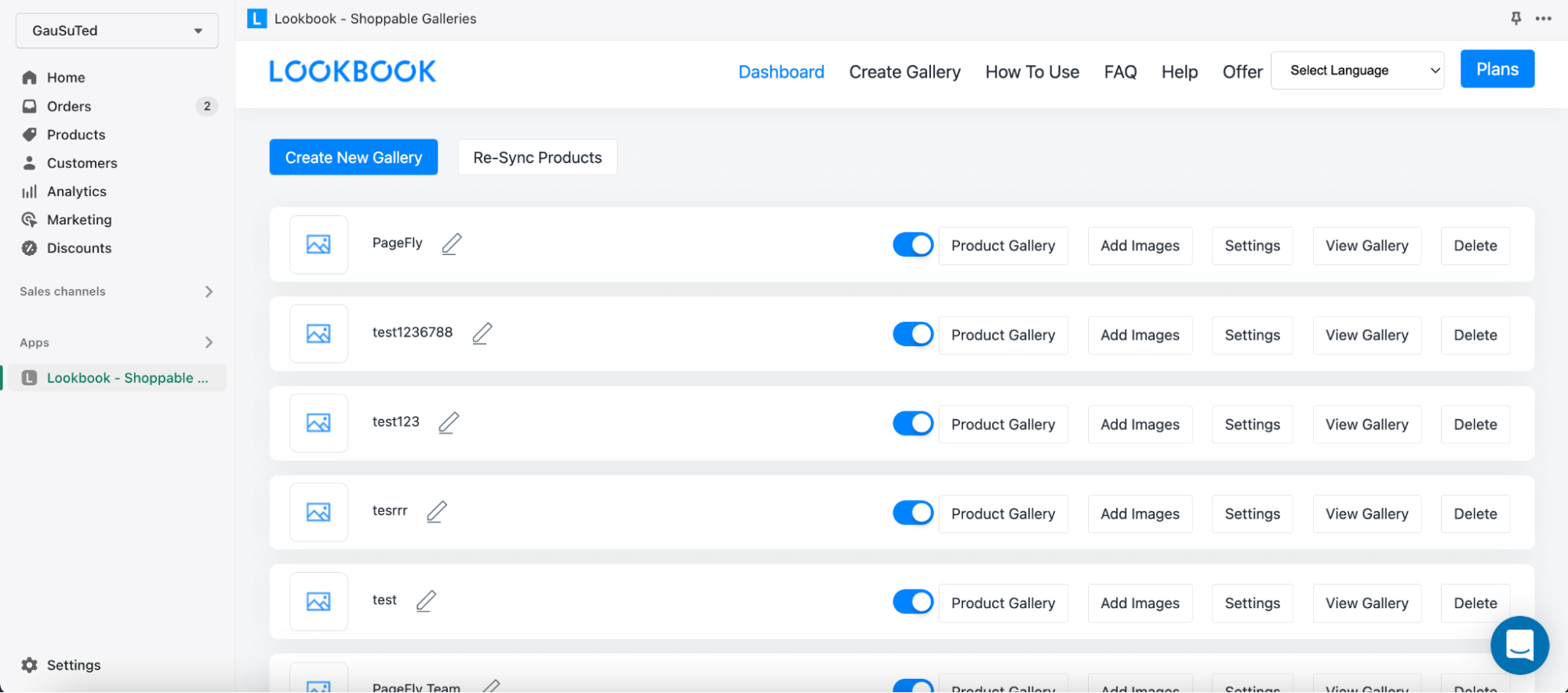Open Settings for PageFly gallery

(x=1253, y=246)
